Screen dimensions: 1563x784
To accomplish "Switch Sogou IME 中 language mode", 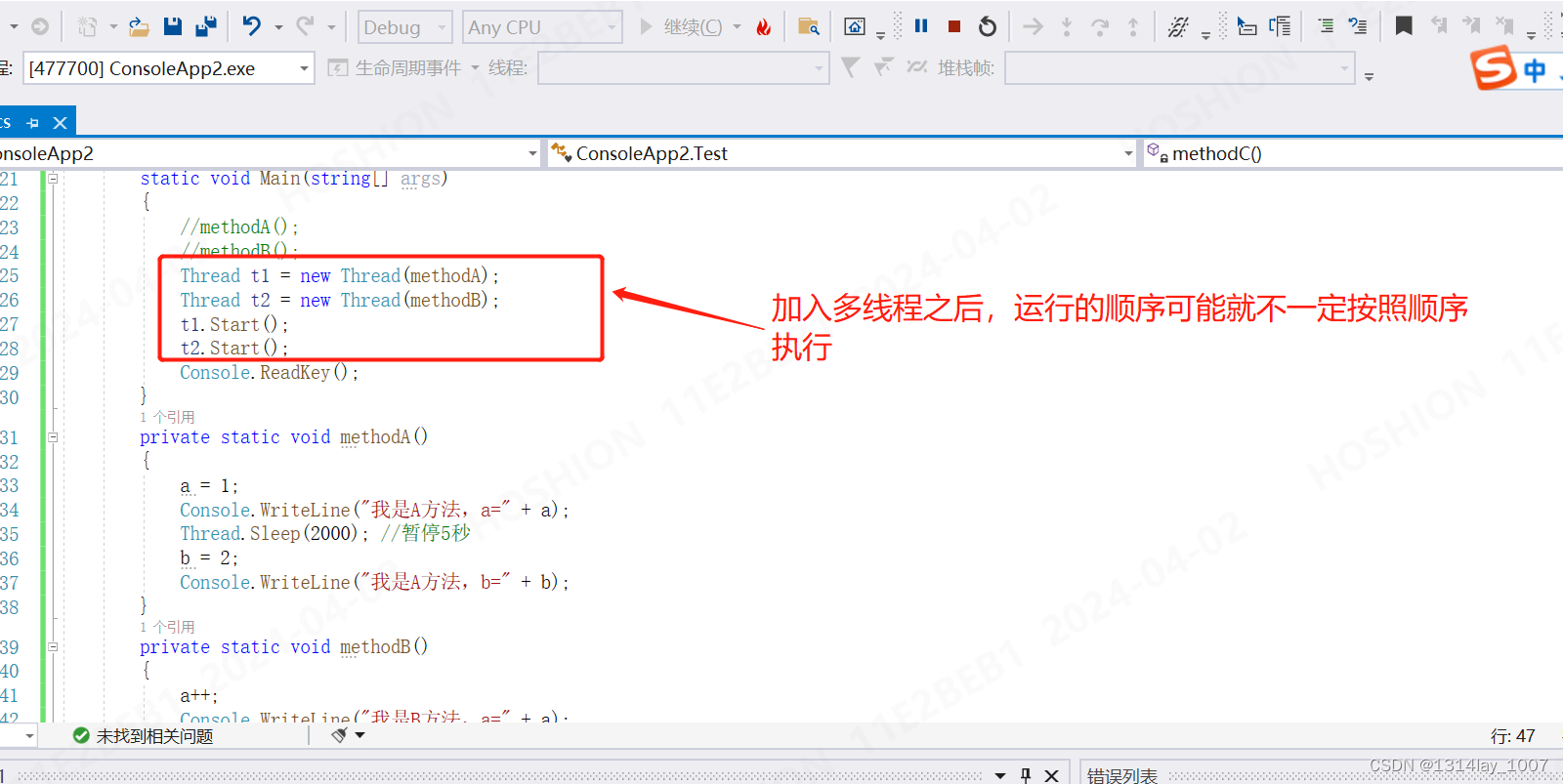I will click(1535, 70).
